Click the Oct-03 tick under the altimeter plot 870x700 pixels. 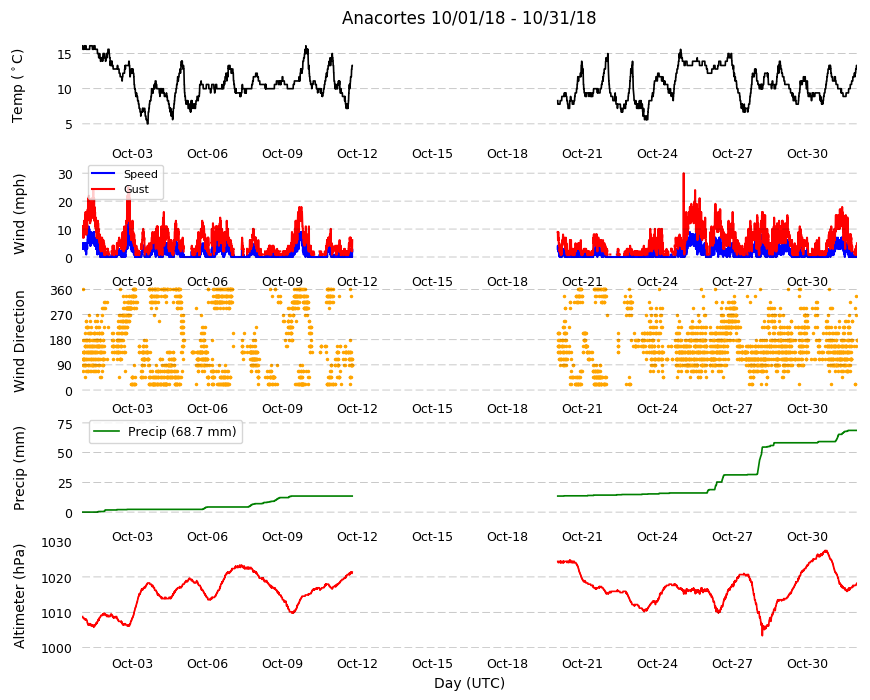point(132,663)
